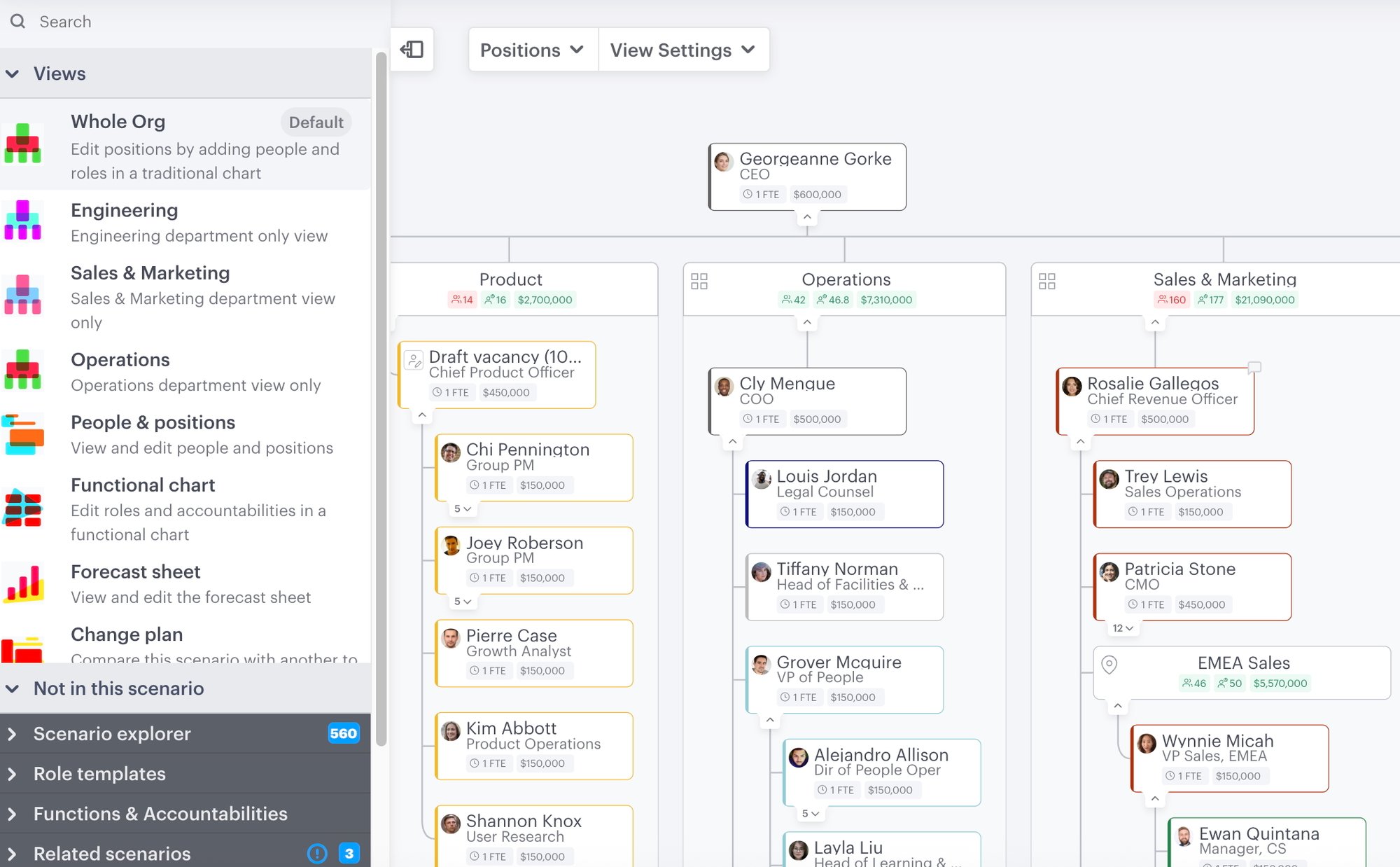Click the grid icon on Sales & Marketing header
This screenshot has height=867, width=1400.
tap(1047, 281)
